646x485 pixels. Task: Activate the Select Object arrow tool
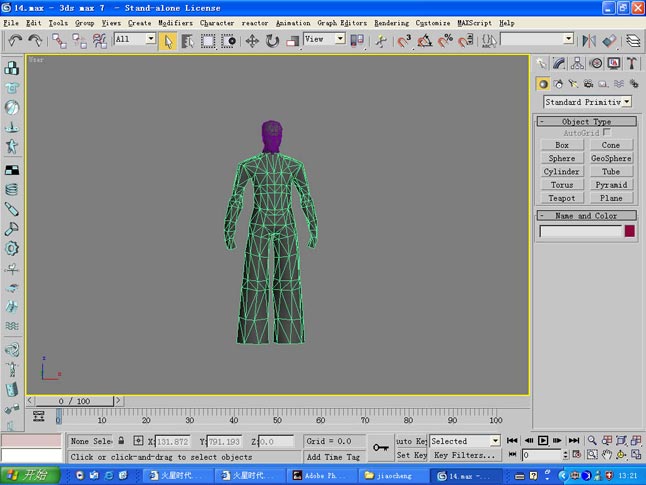pyautogui.click(x=168, y=41)
